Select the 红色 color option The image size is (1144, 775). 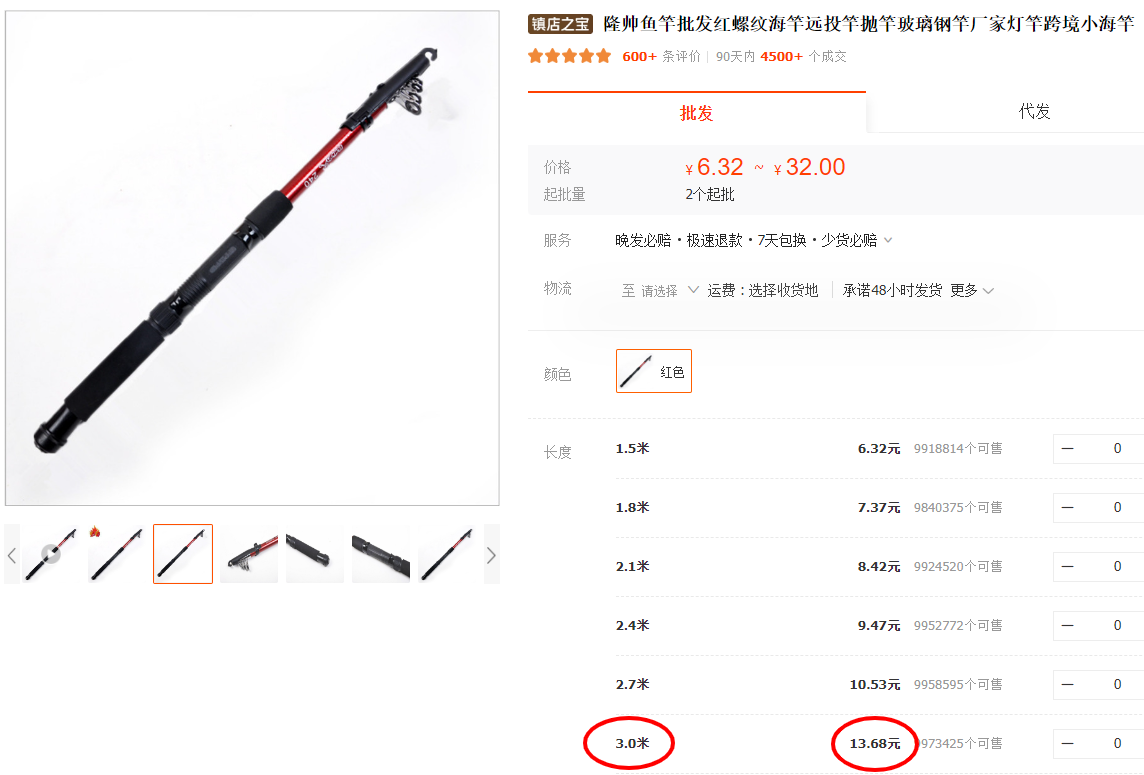pyautogui.click(x=654, y=371)
